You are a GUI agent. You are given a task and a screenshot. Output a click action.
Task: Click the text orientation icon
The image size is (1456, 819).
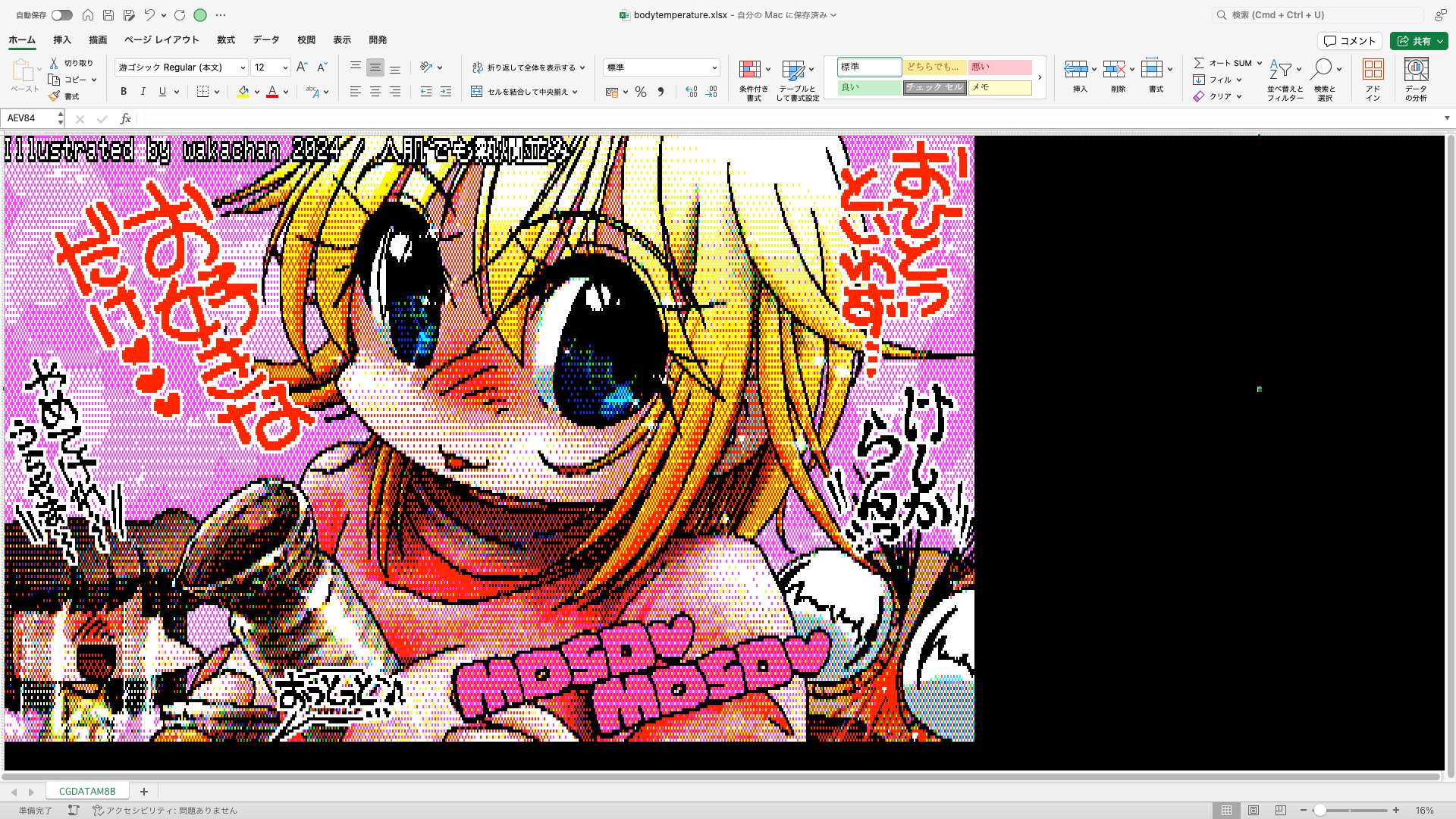click(x=426, y=67)
